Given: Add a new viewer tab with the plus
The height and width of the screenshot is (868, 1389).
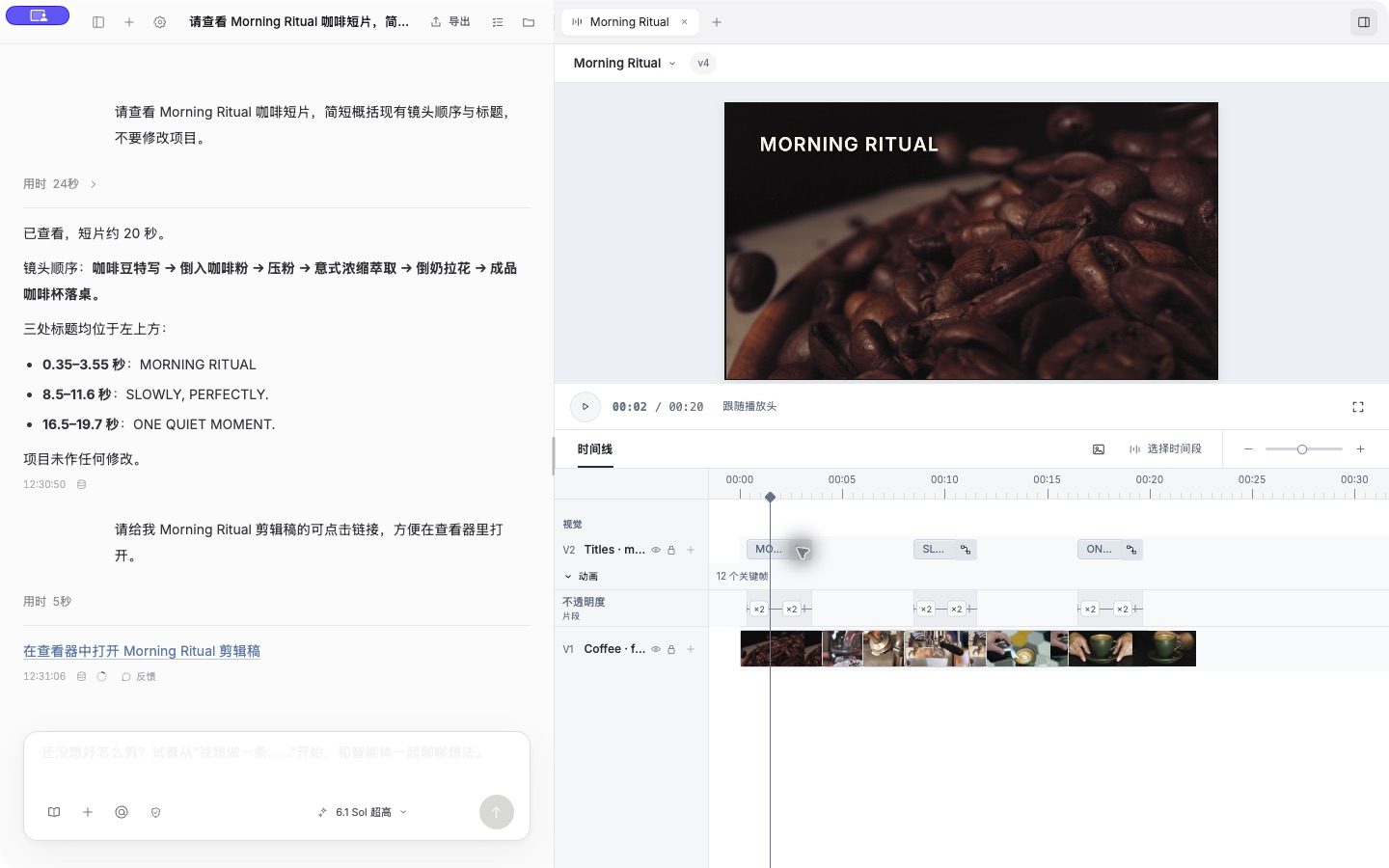Looking at the screenshot, I should (717, 22).
